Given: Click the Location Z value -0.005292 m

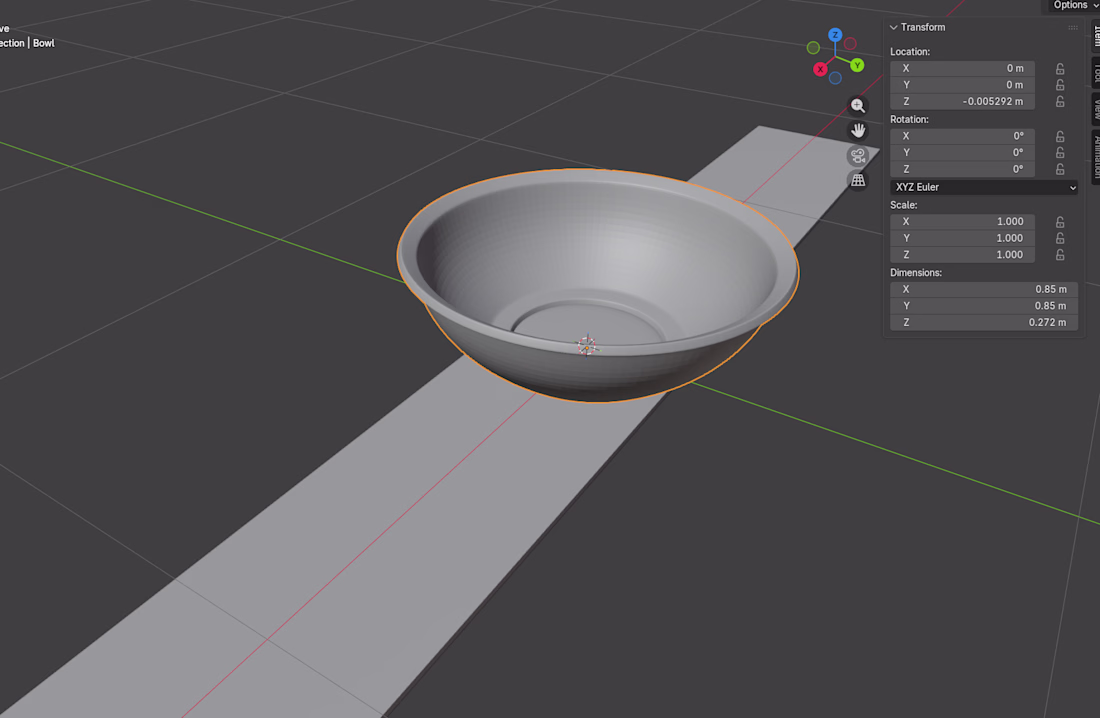Looking at the screenshot, I should 962,102.
